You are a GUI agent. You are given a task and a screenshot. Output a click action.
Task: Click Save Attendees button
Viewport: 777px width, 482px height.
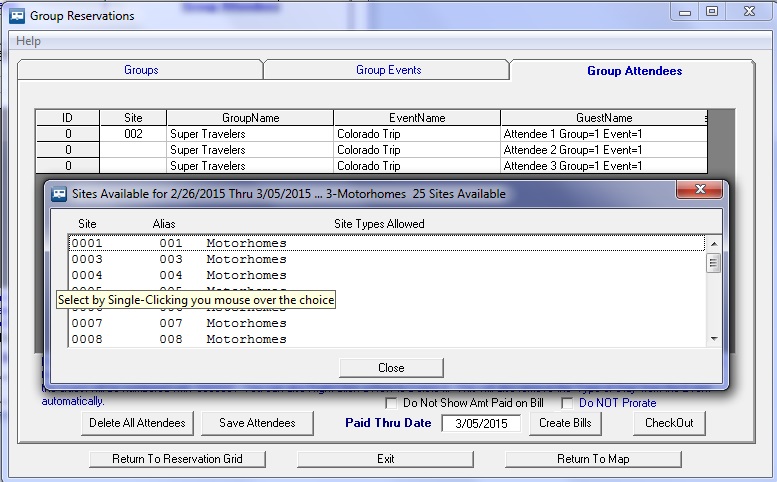257,423
